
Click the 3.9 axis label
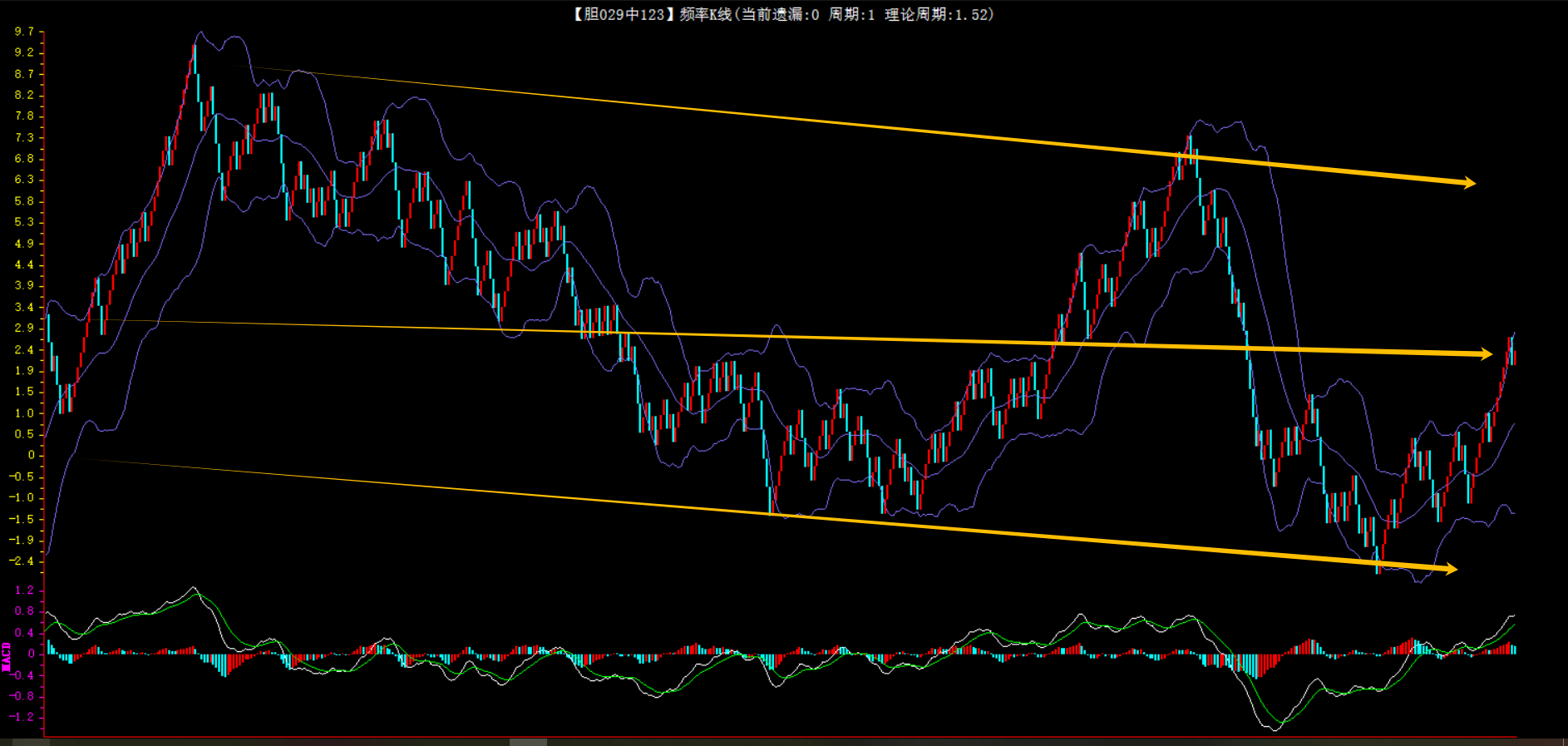tap(24, 285)
